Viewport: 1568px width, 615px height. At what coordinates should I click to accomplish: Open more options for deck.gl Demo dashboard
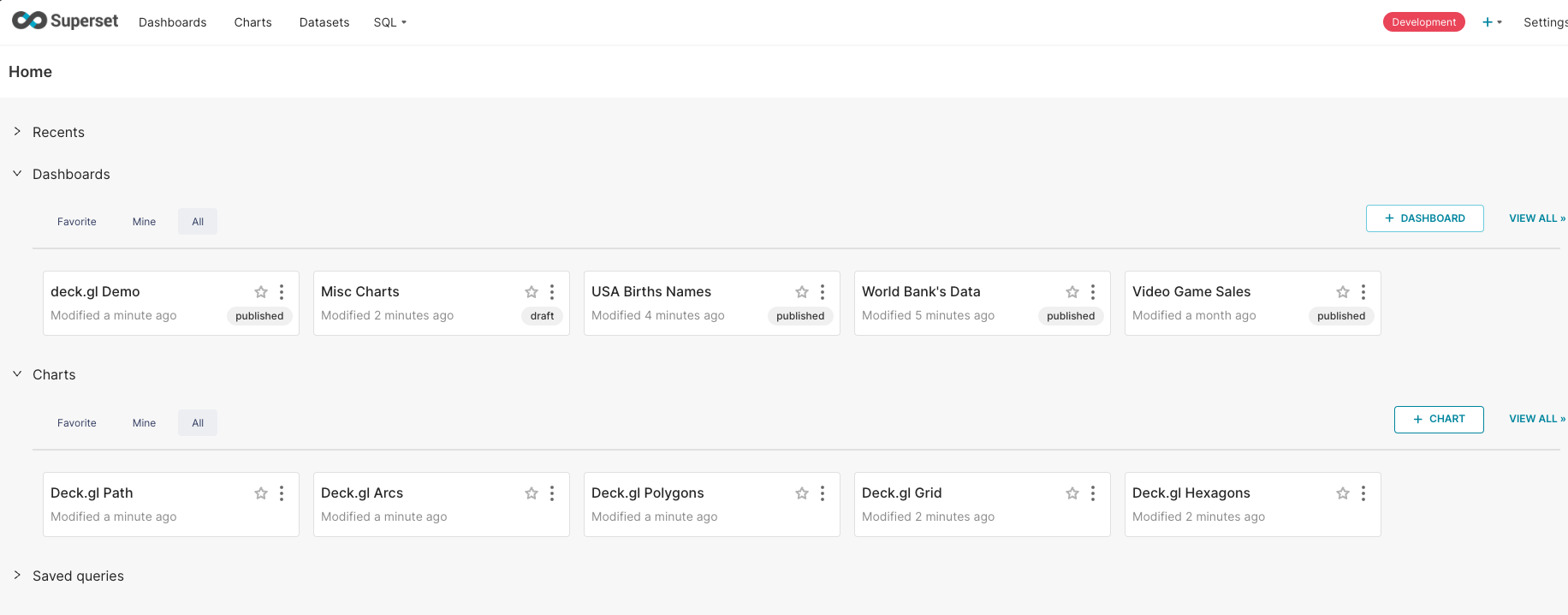pos(282,292)
